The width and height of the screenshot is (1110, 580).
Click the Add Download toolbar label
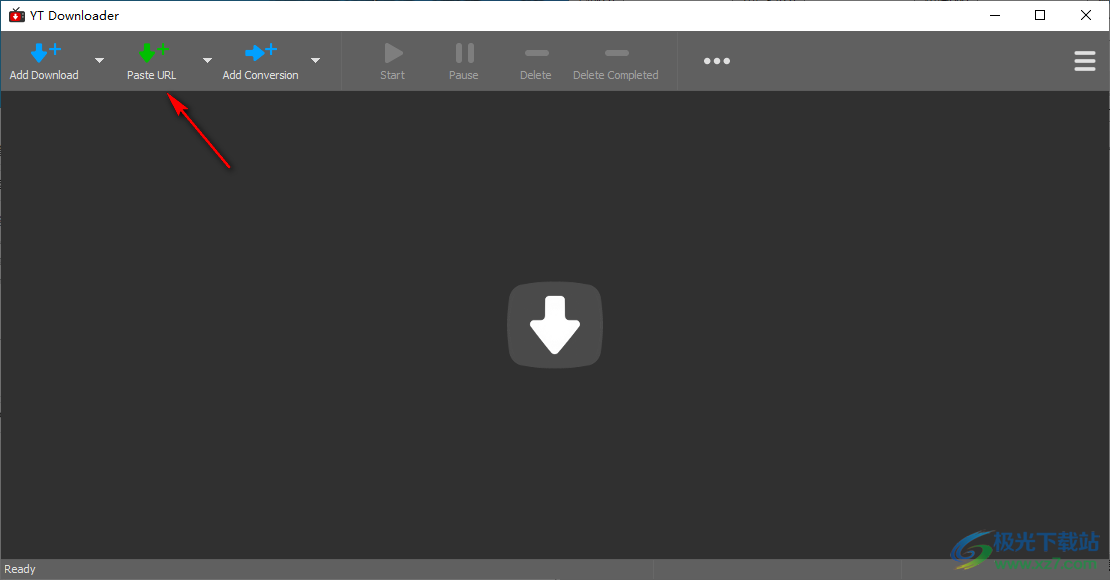point(44,74)
